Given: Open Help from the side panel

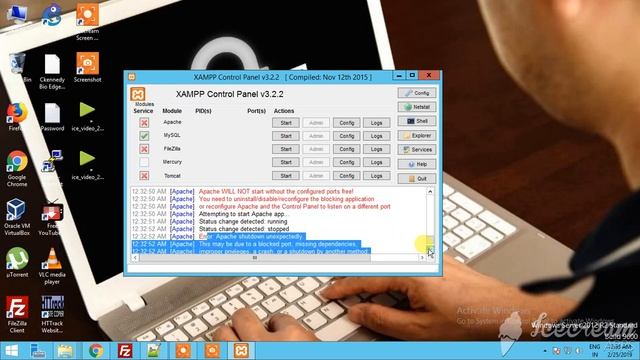Looking at the screenshot, I should click(417, 164).
